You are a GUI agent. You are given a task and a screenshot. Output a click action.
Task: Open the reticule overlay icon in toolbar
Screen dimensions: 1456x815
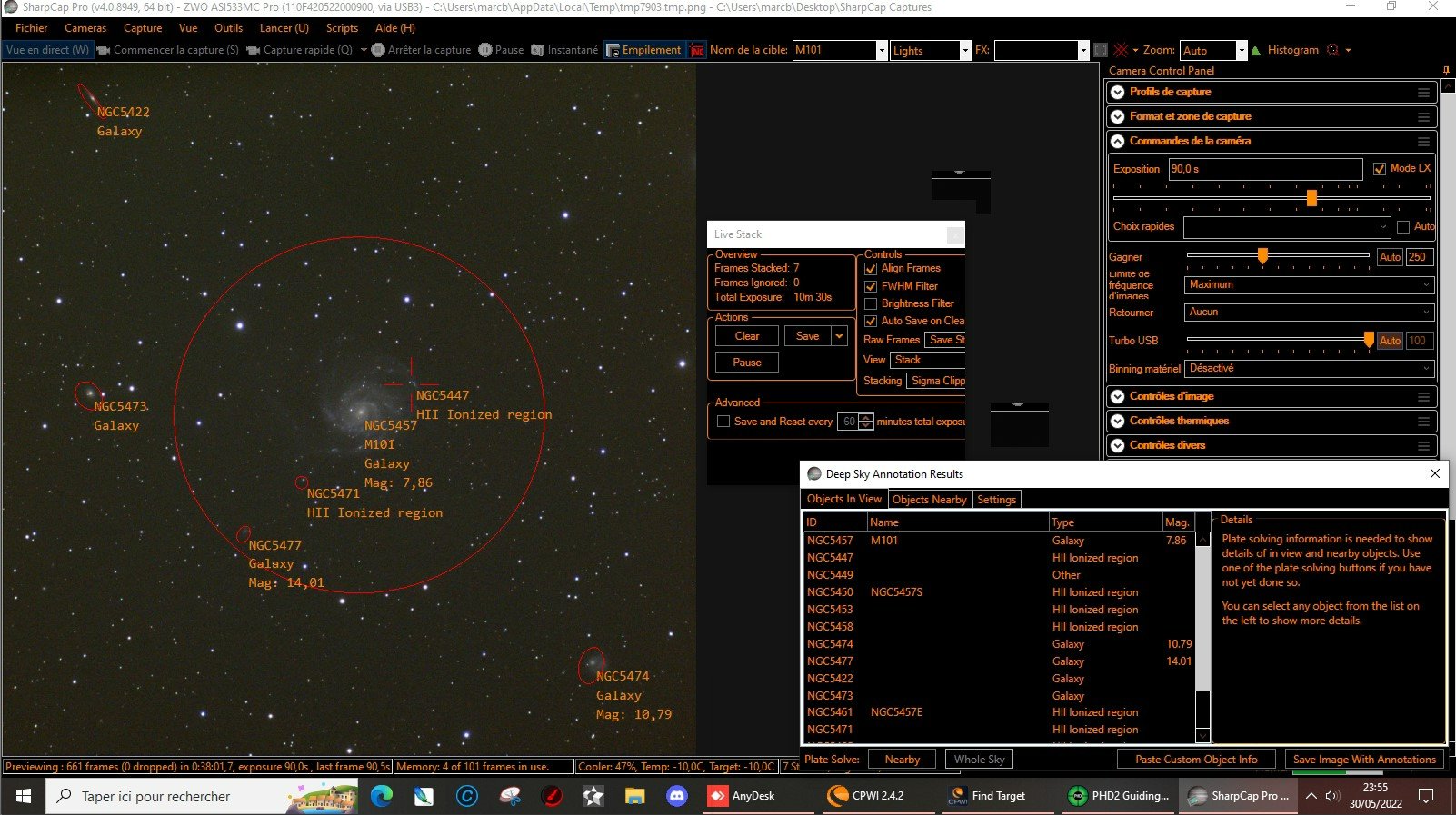pyautogui.click(x=1121, y=50)
